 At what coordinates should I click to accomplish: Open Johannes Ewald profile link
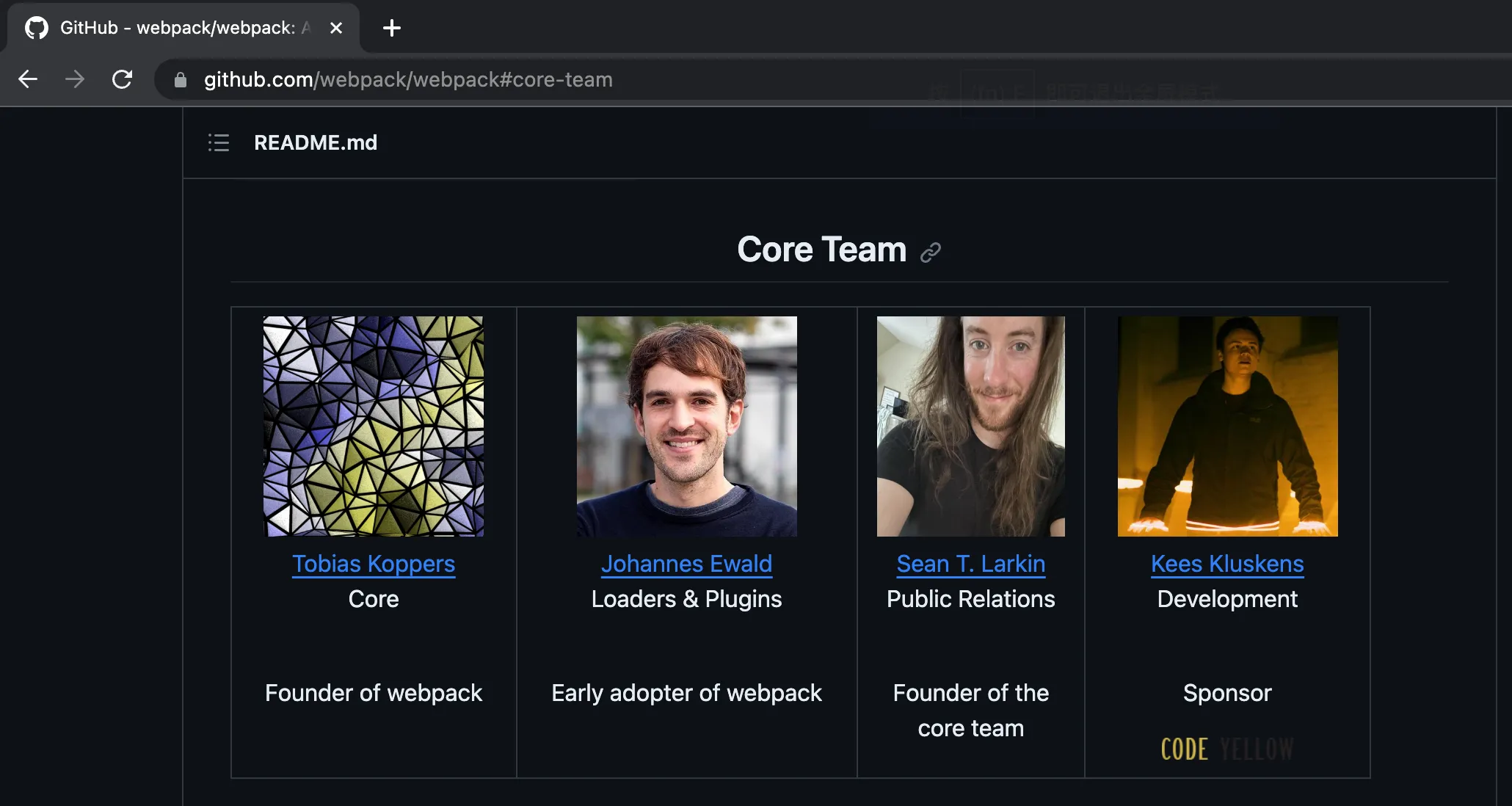[686, 564]
